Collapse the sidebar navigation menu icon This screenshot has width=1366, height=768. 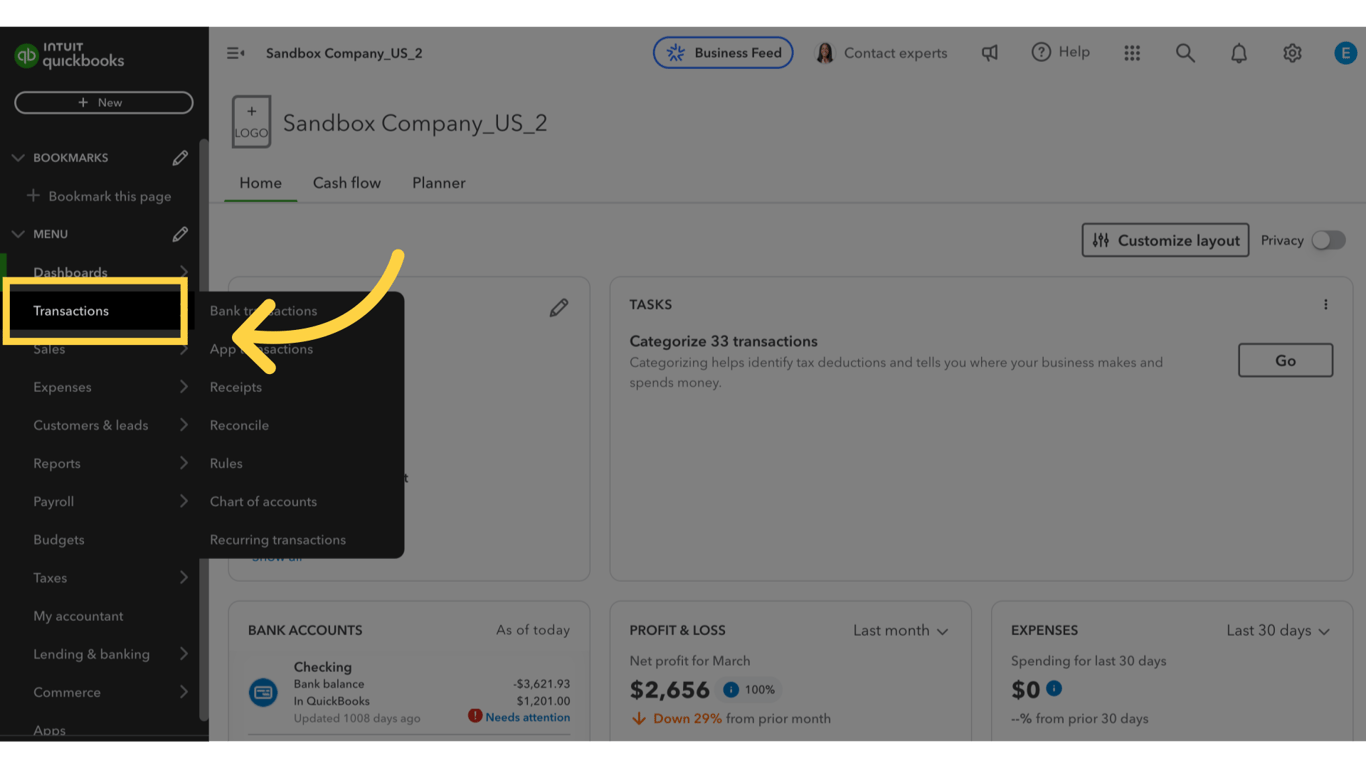click(x=236, y=53)
